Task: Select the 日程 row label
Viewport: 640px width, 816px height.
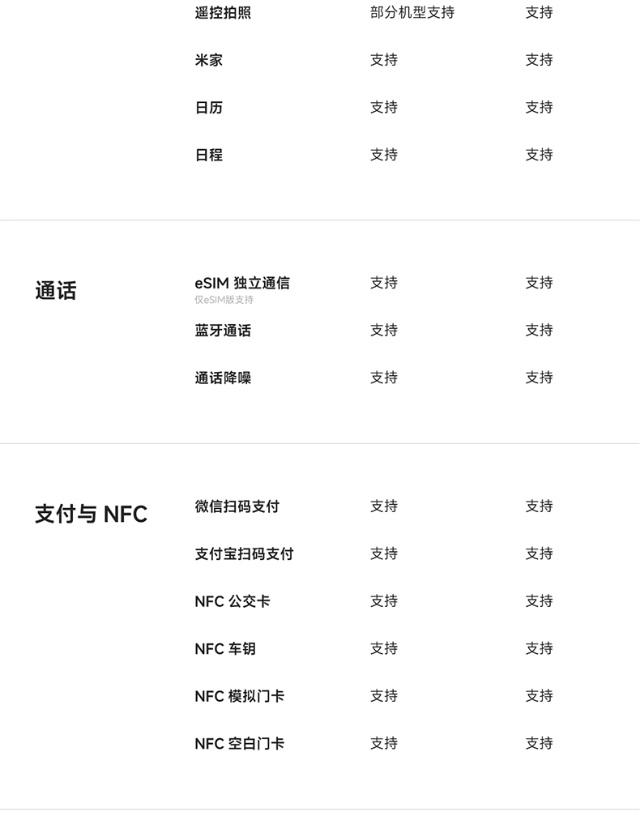Action: tap(209, 155)
